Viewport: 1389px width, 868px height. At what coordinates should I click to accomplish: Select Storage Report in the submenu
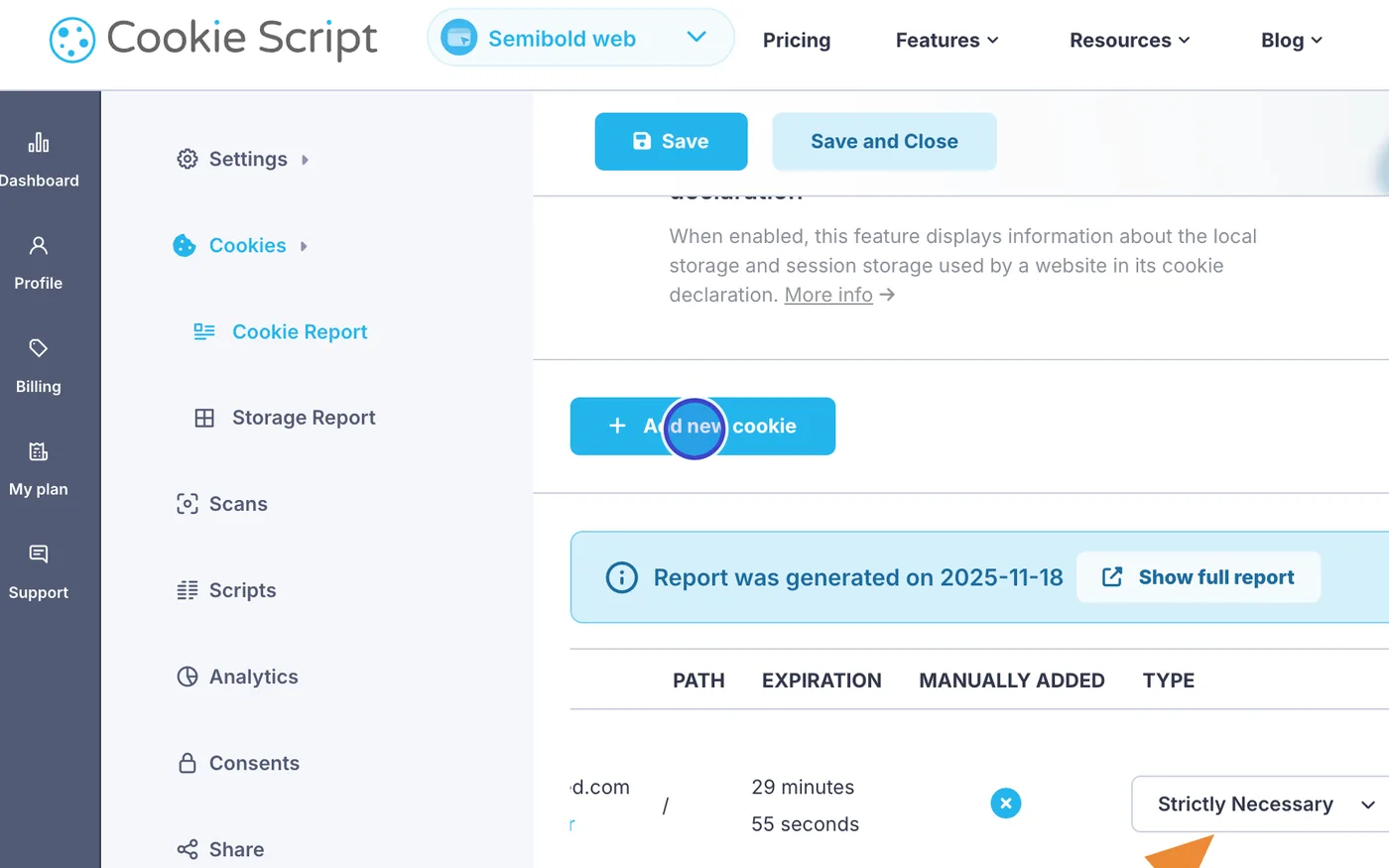(304, 418)
